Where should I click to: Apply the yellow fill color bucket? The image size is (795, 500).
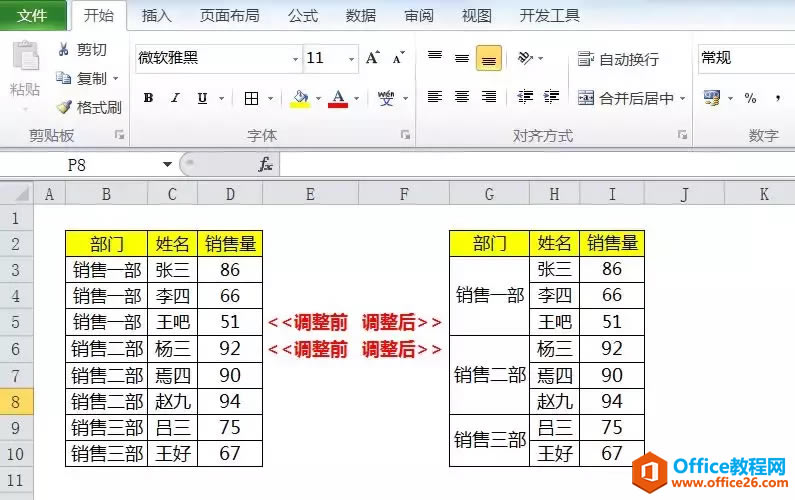coord(300,98)
